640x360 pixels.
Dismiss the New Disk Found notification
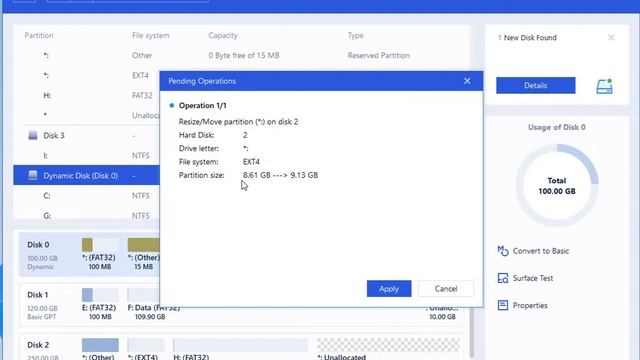[611, 38]
